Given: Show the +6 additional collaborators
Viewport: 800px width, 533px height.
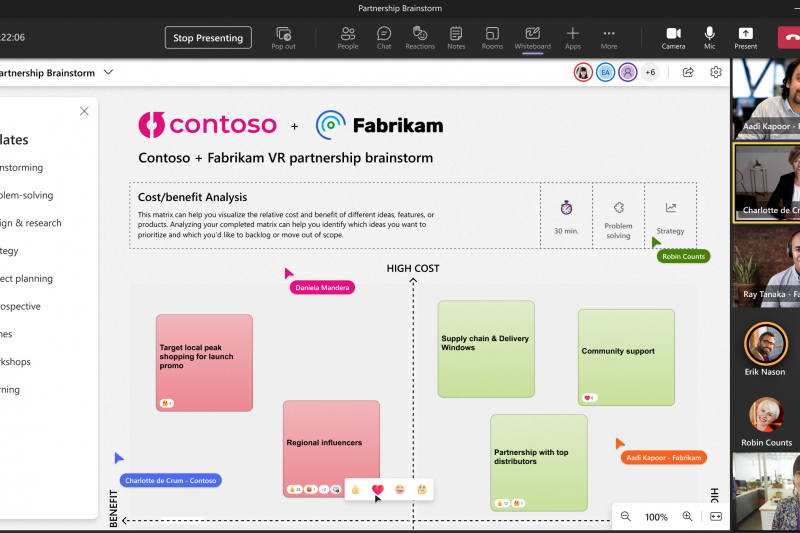Looking at the screenshot, I should pyautogui.click(x=650, y=72).
